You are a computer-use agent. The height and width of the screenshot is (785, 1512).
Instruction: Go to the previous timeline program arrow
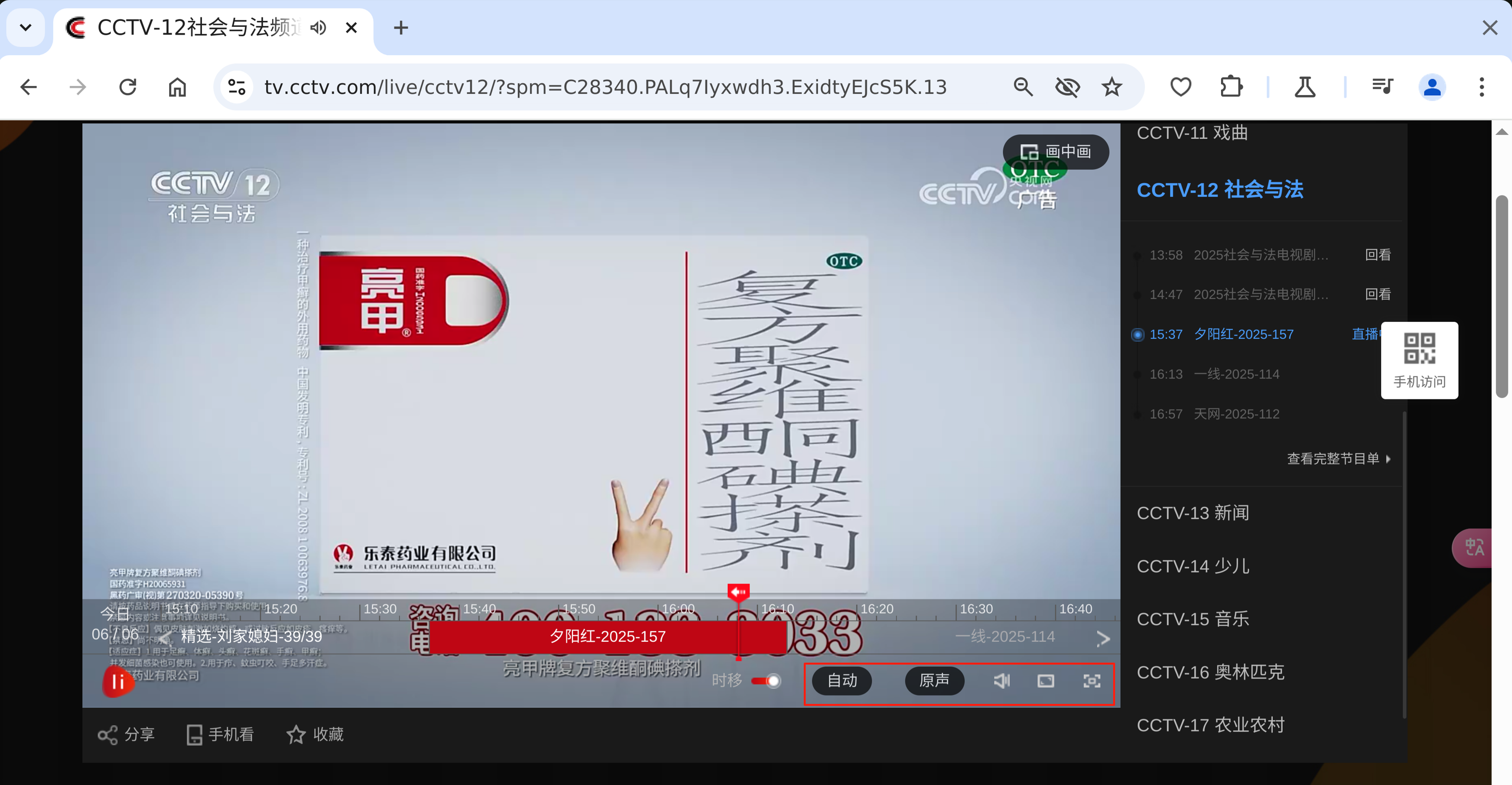(166, 638)
